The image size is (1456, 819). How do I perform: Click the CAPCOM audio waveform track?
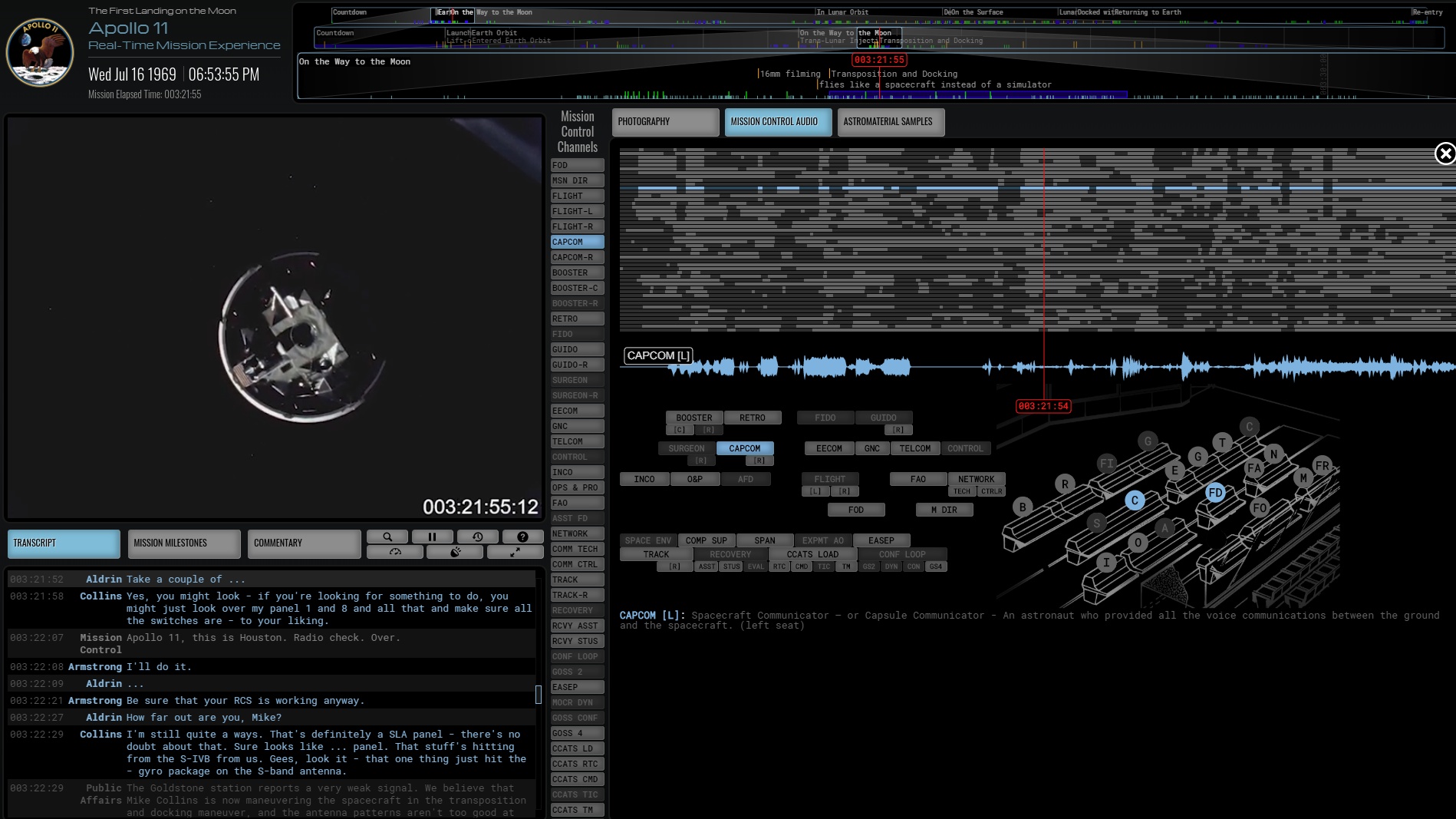click(1036, 367)
